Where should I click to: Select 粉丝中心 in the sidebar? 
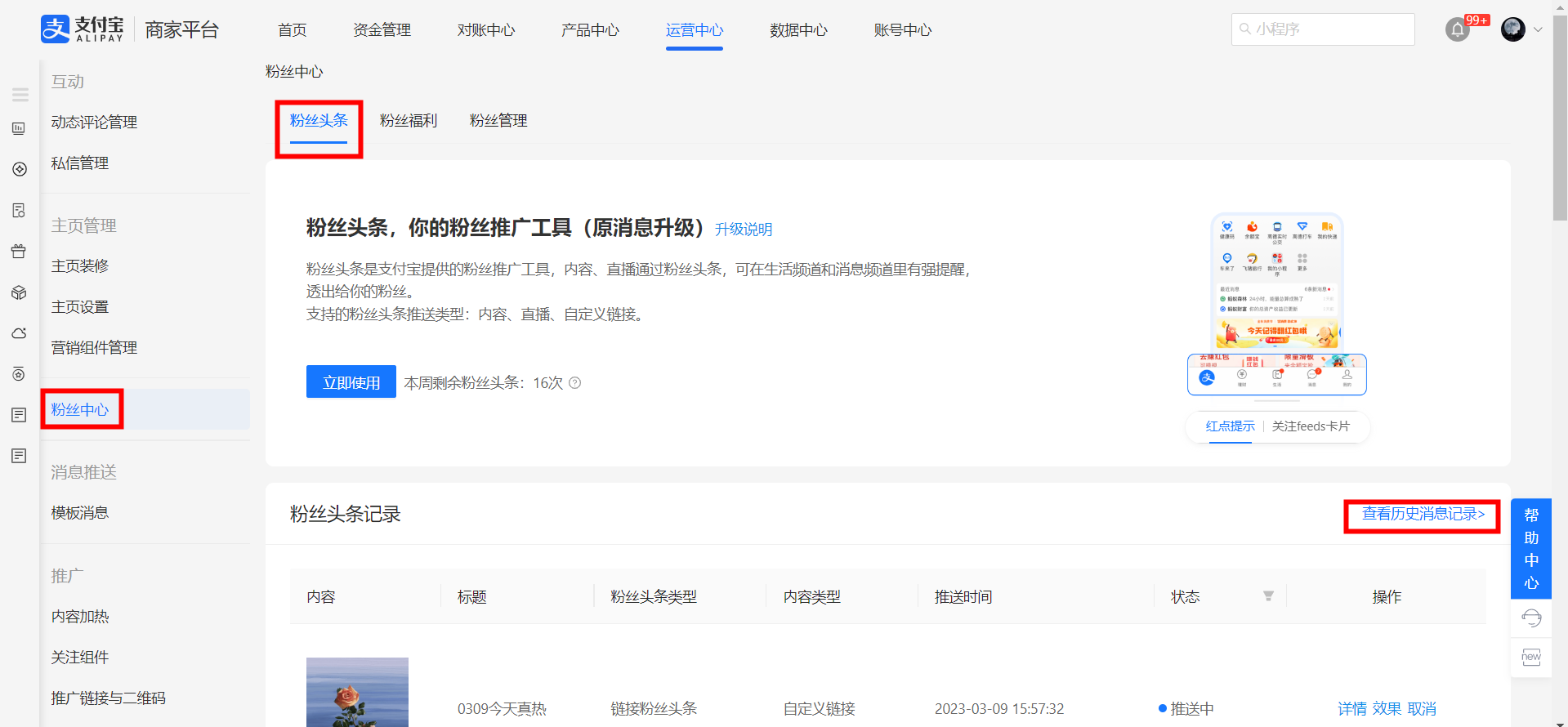point(80,410)
